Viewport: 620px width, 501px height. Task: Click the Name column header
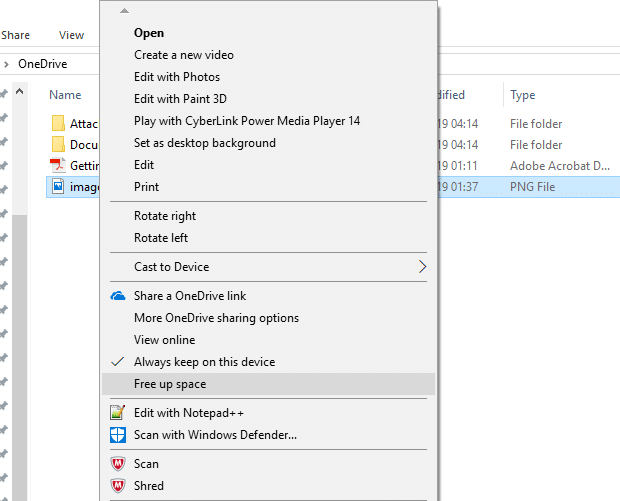pos(65,95)
